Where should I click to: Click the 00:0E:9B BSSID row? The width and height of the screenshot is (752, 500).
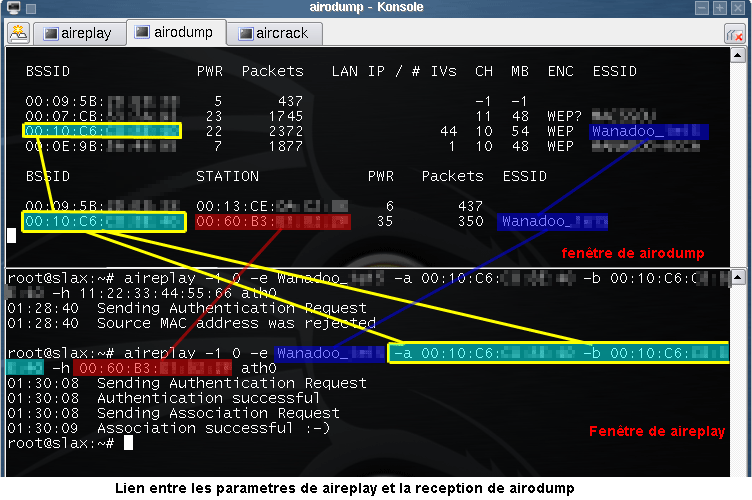[x=102, y=146]
